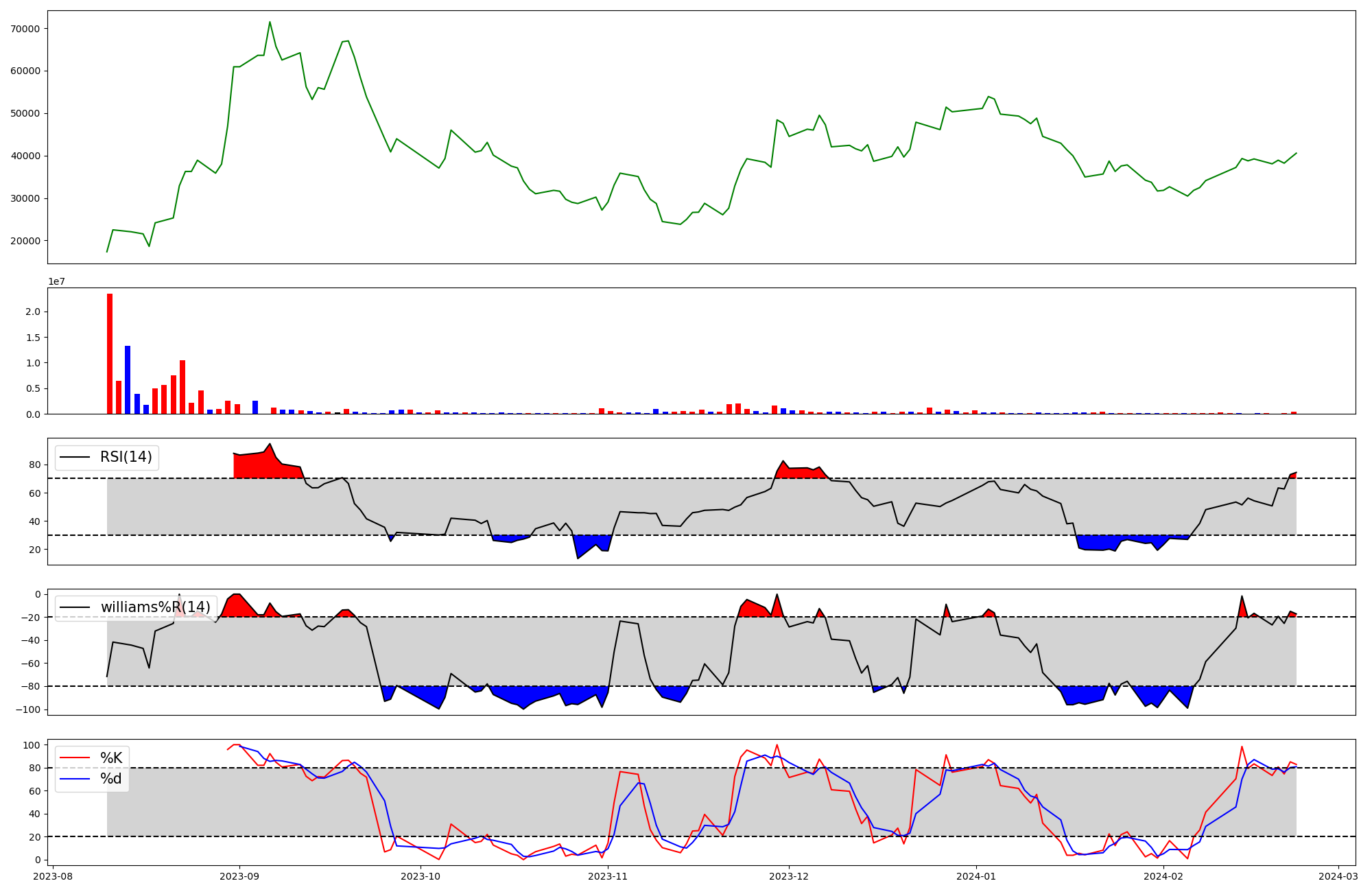Click the 20000 price axis tick label
This screenshot has width=1372, height=892.
[25, 241]
